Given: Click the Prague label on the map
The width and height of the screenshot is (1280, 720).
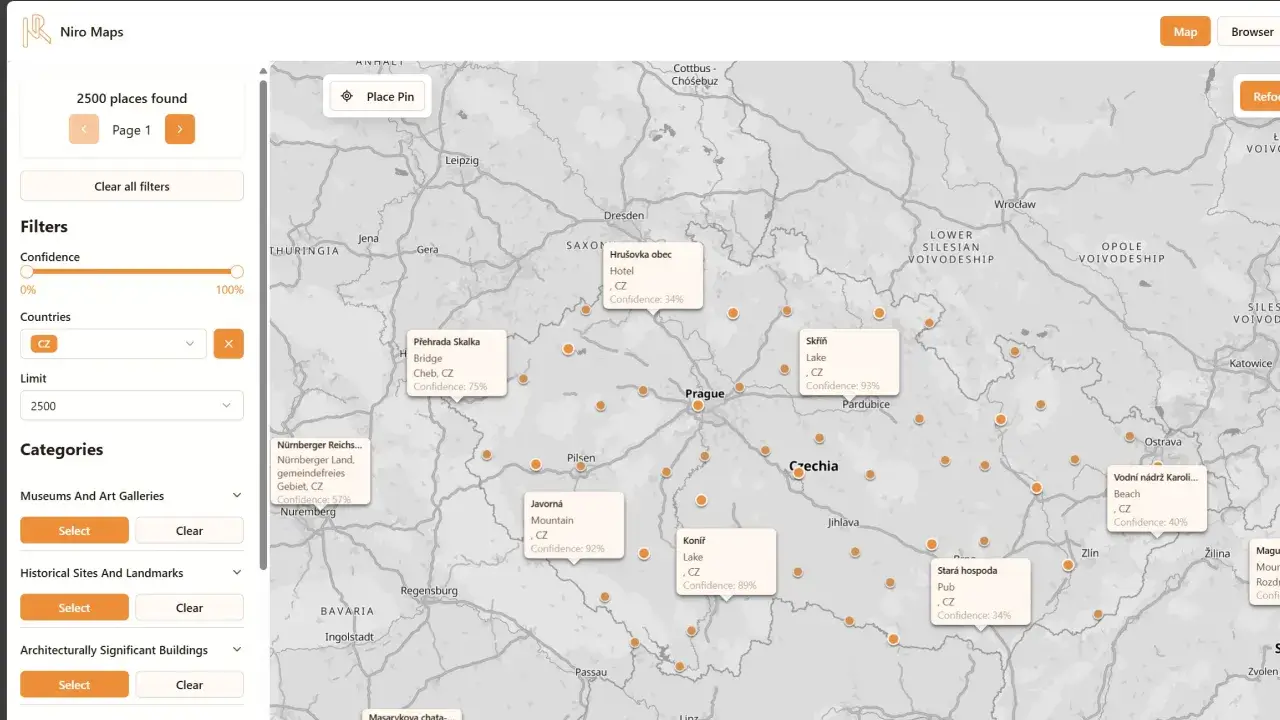Looking at the screenshot, I should 704,394.
